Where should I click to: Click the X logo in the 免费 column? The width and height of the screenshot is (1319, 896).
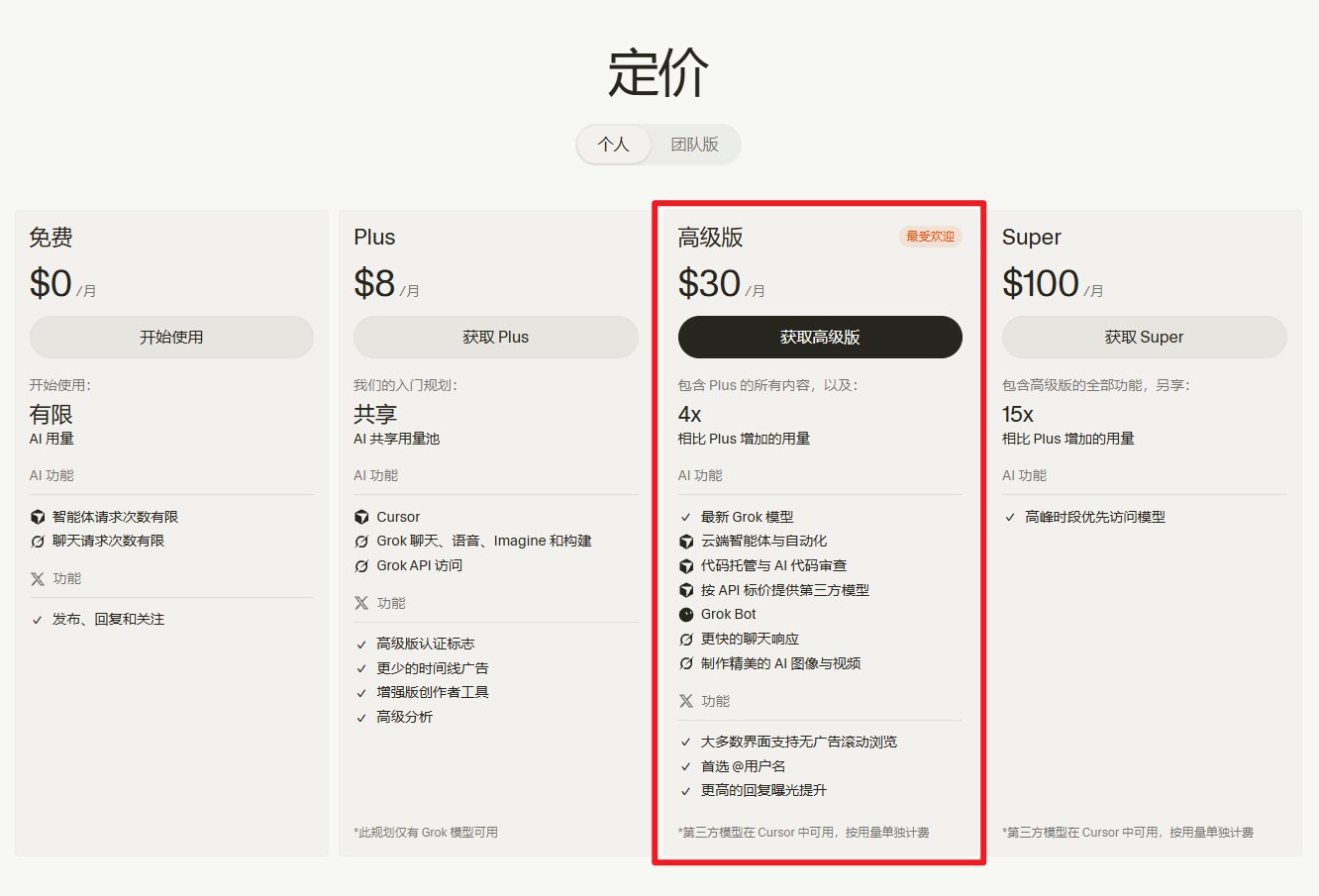(x=38, y=579)
